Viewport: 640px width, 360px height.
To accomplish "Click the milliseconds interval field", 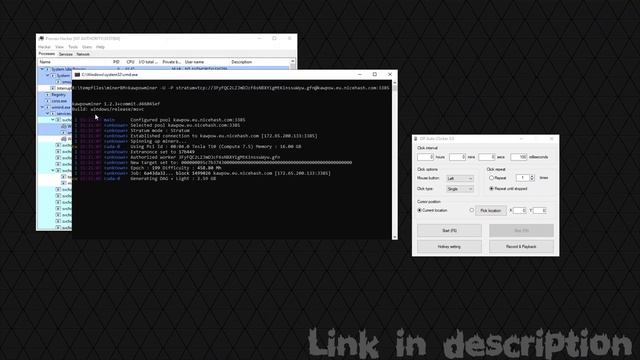I will click(x=519, y=157).
